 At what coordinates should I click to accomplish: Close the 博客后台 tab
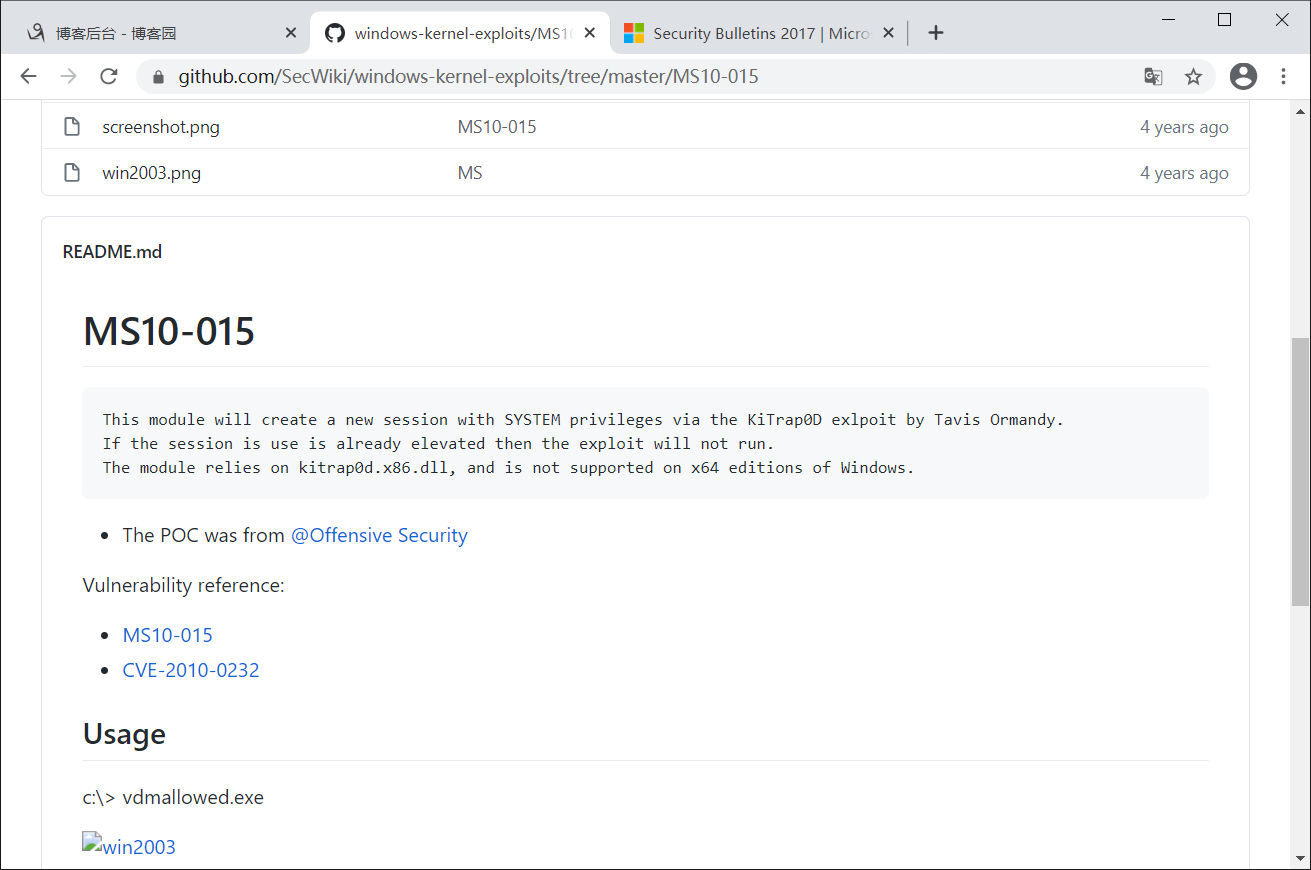tap(291, 33)
